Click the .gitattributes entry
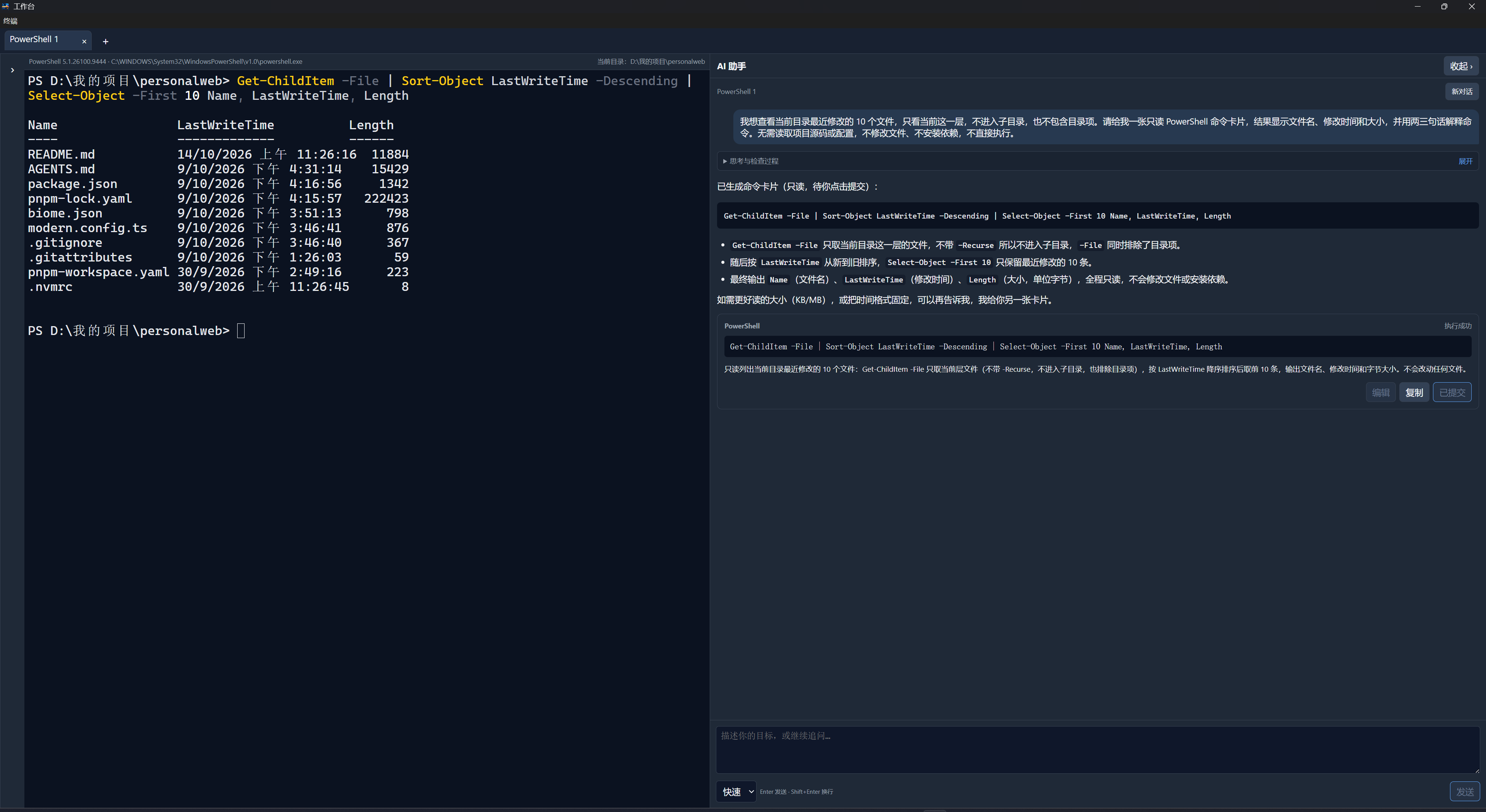Viewport: 1486px width, 812px height. coord(80,258)
